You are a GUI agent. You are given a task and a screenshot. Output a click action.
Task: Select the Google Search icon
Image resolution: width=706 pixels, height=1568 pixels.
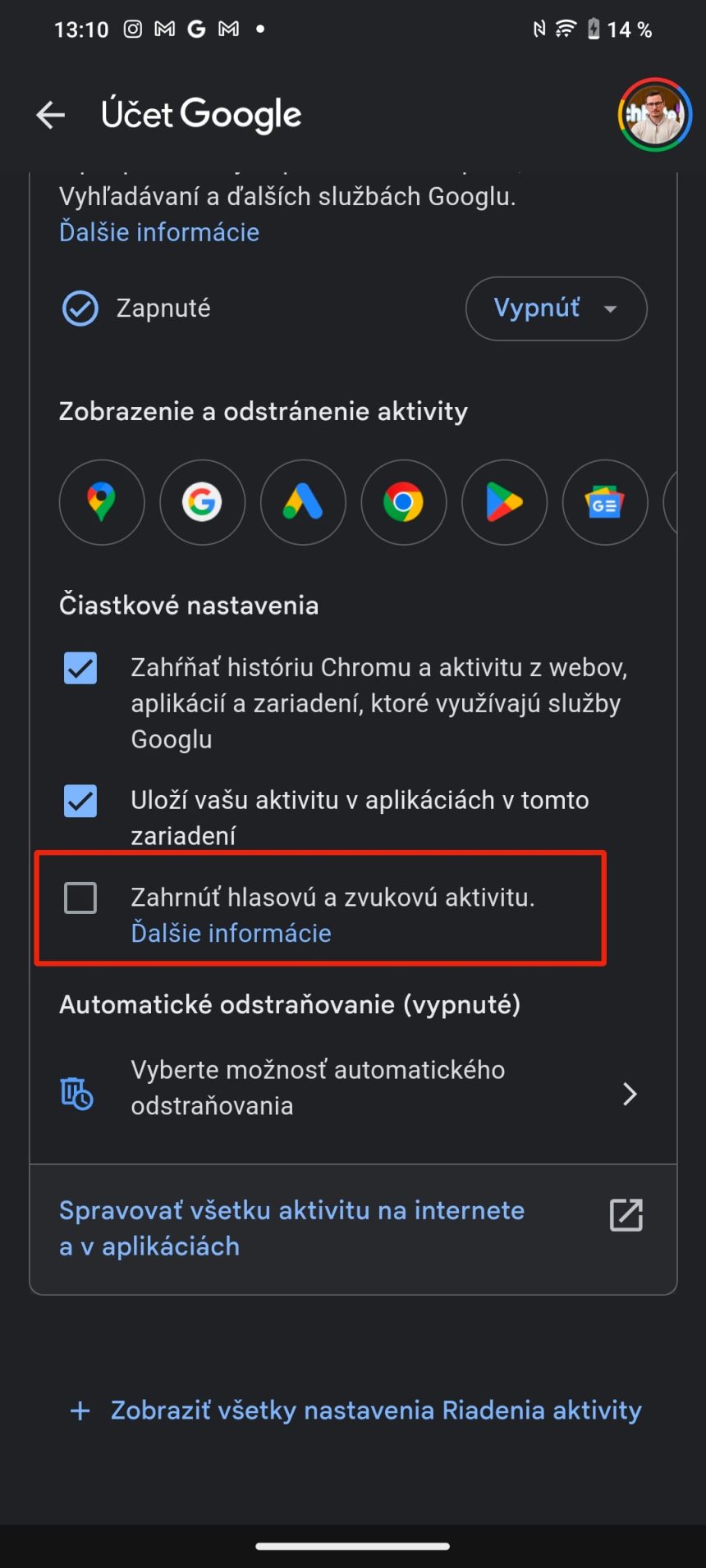click(x=202, y=503)
